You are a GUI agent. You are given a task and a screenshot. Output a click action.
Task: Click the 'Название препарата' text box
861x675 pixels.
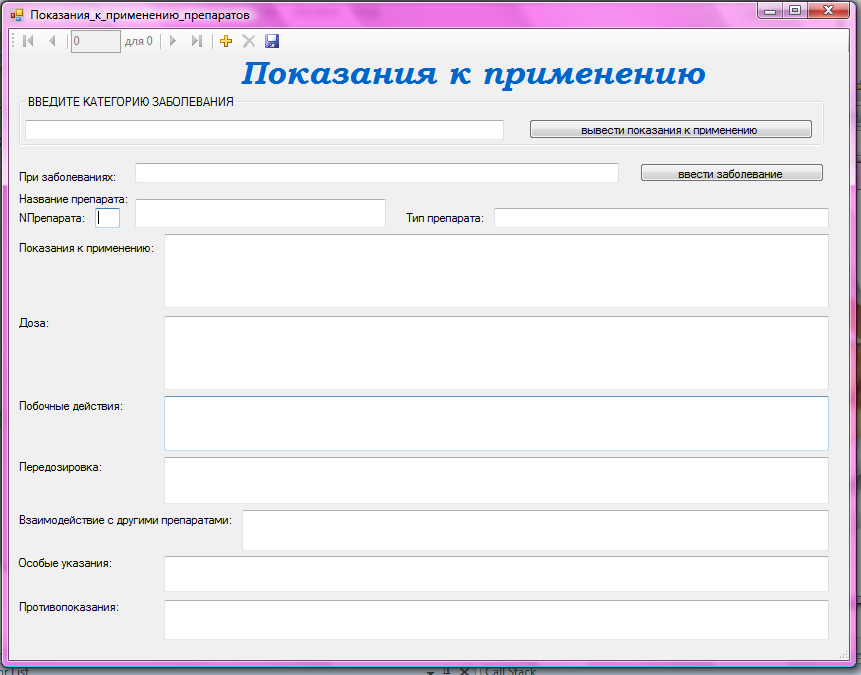(260, 214)
